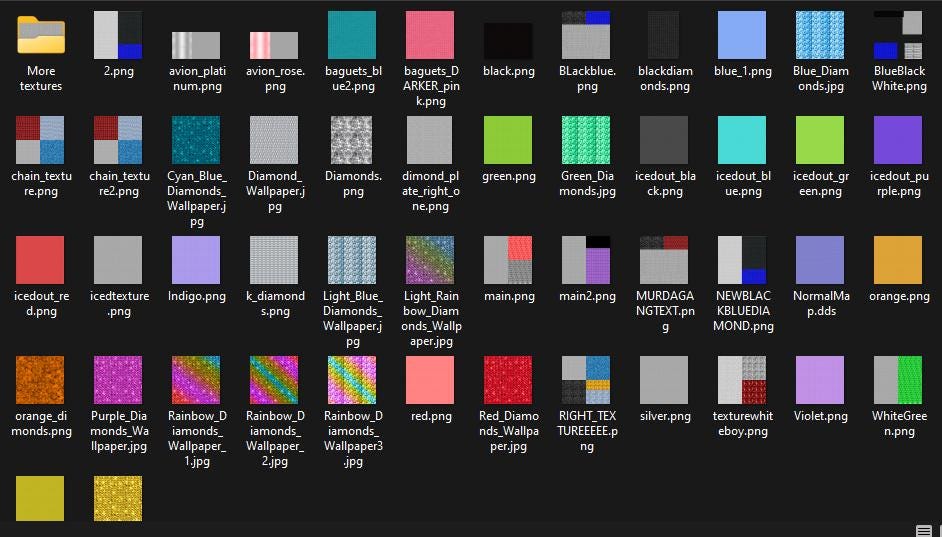The image size is (942, 537).
Task: Select icedout_black.png file icon
Action: tap(664, 140)
